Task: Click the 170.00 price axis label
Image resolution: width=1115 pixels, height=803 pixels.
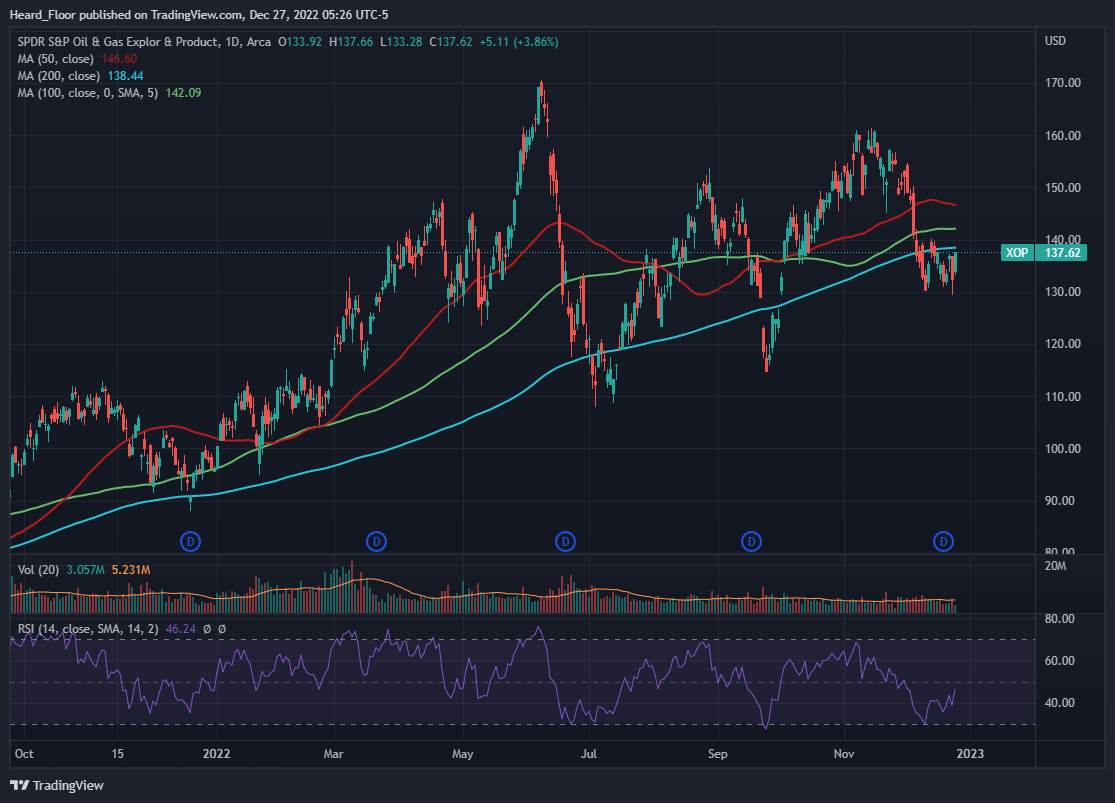Action: pos(1062,83)
